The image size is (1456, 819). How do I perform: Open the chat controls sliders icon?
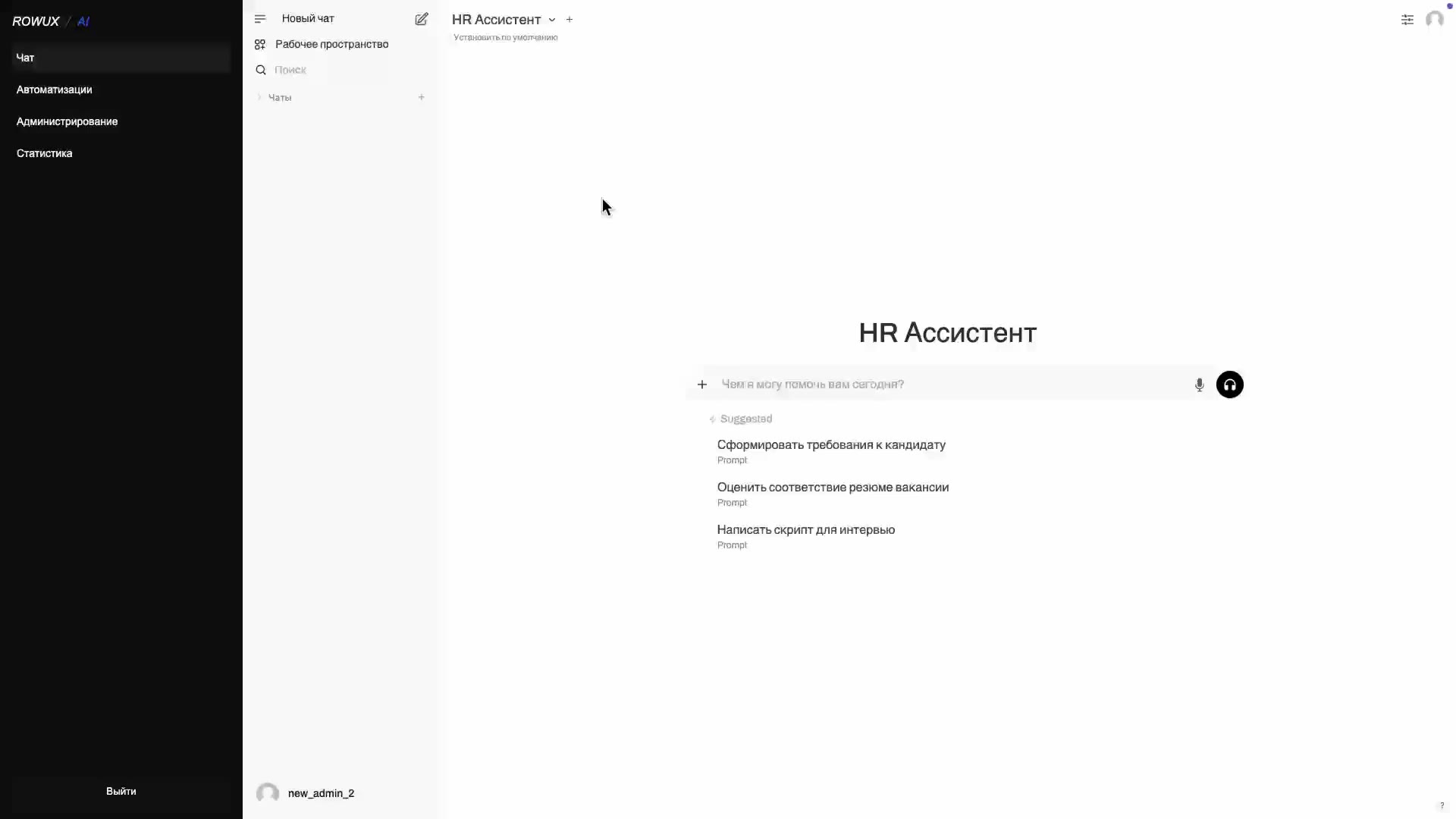pyautogui.click(x=1407, y=20)
